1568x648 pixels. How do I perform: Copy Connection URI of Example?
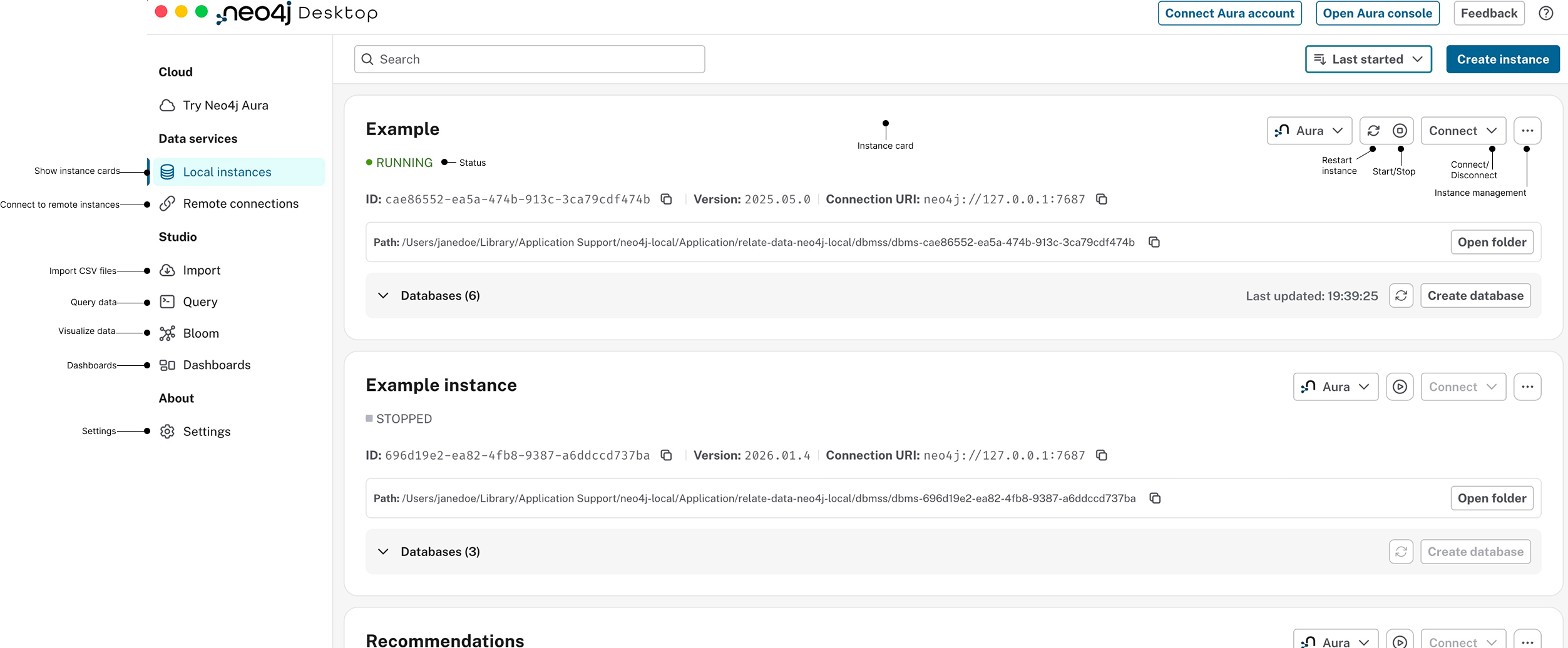(1102, 199)
